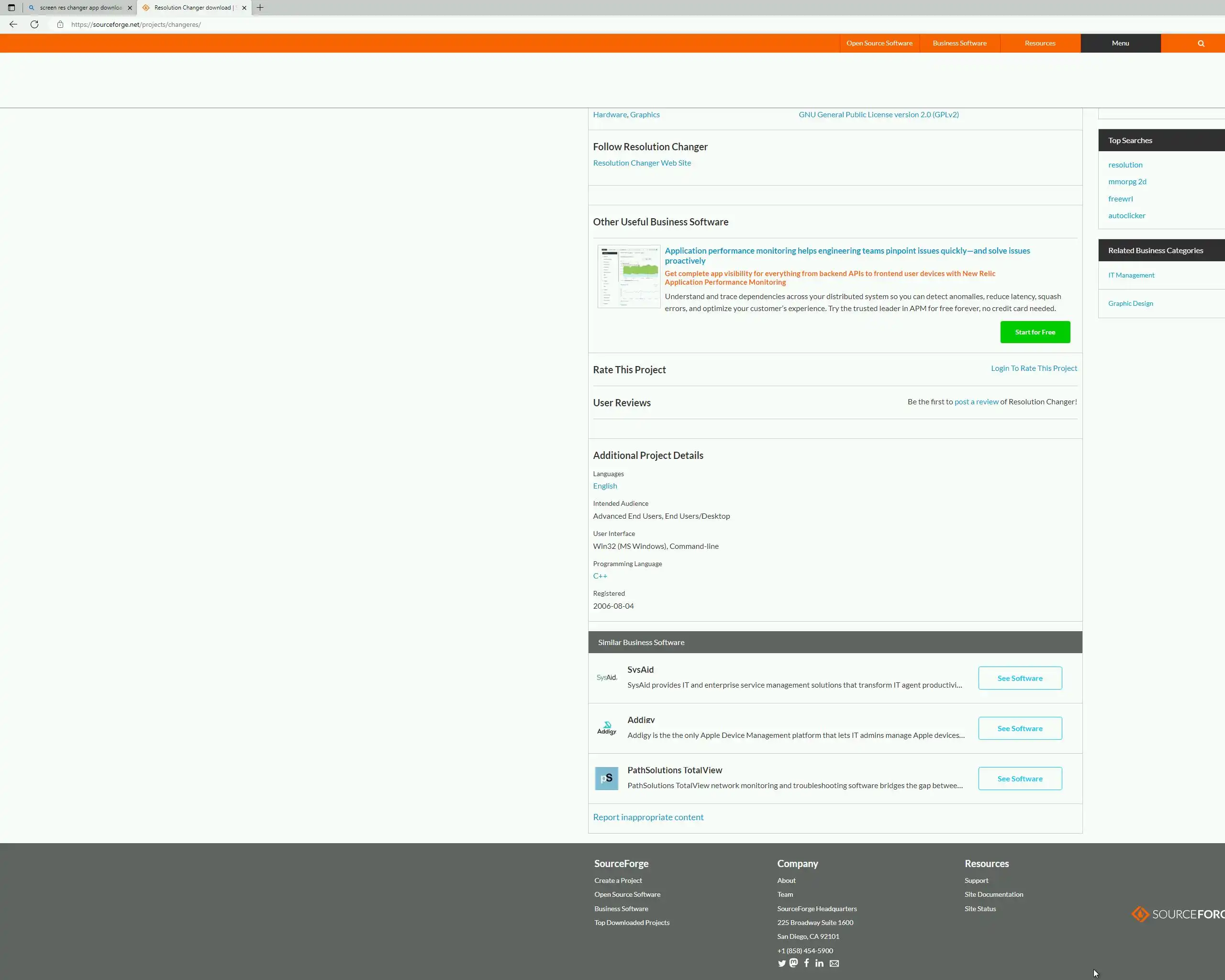Click the green Start for Free button
Image resolution: width=1225 pixels, height=980 pixels.
click(1035, 333)
